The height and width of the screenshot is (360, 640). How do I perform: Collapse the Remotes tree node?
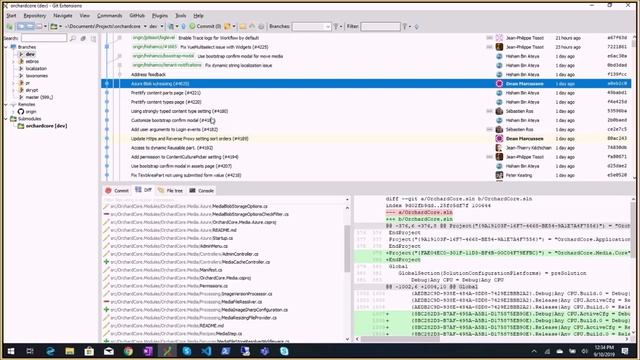pyautogui.click(x=6, y=104)
